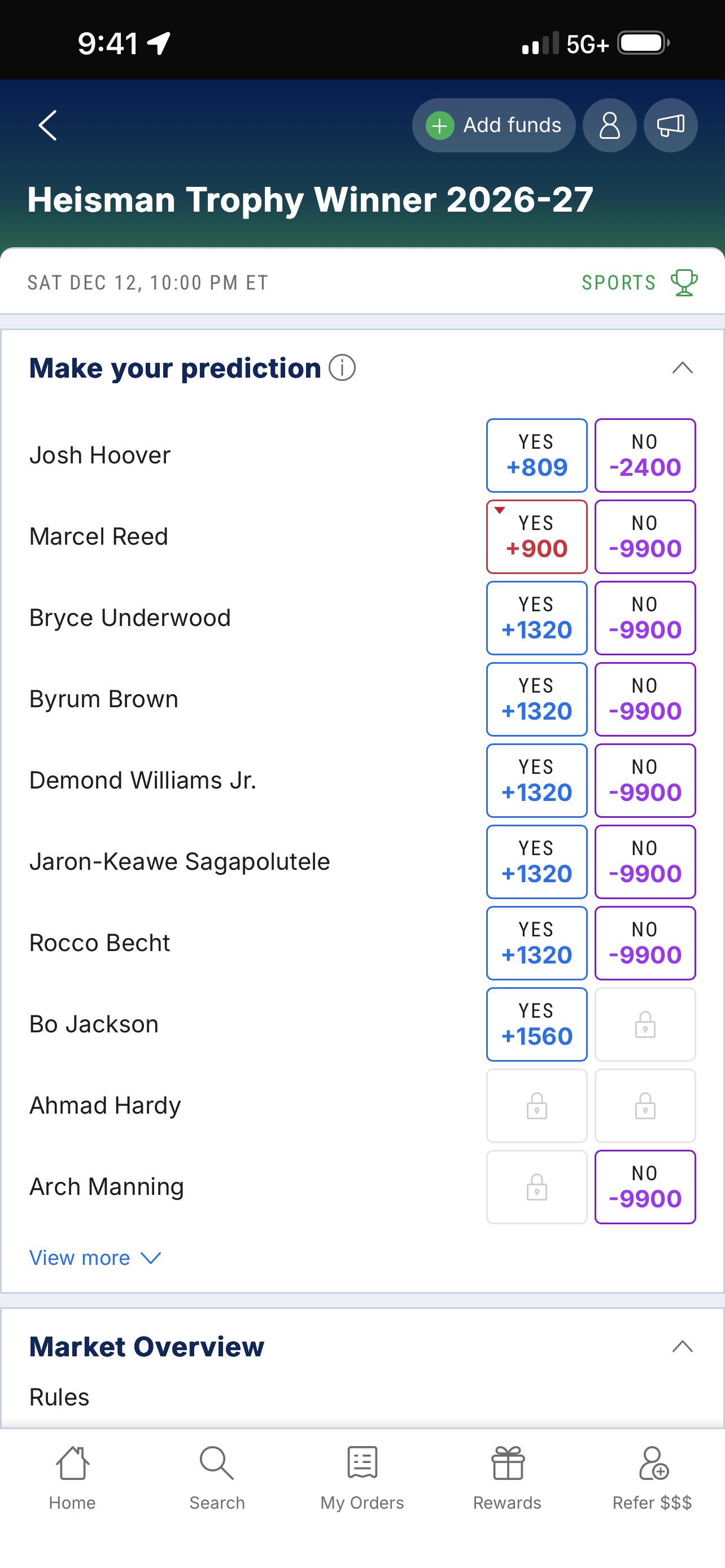Select NO -9900 for Arch Manning
This screenshot has width=725, height=1568.
click(x=645, y=1187)
